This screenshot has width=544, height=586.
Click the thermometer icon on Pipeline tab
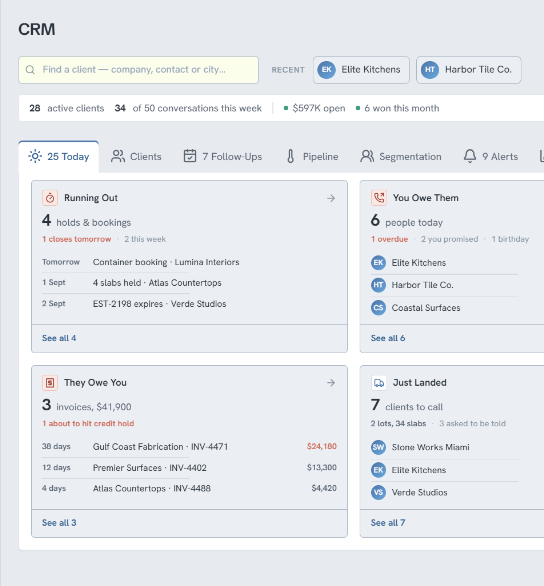coord(291,156)
